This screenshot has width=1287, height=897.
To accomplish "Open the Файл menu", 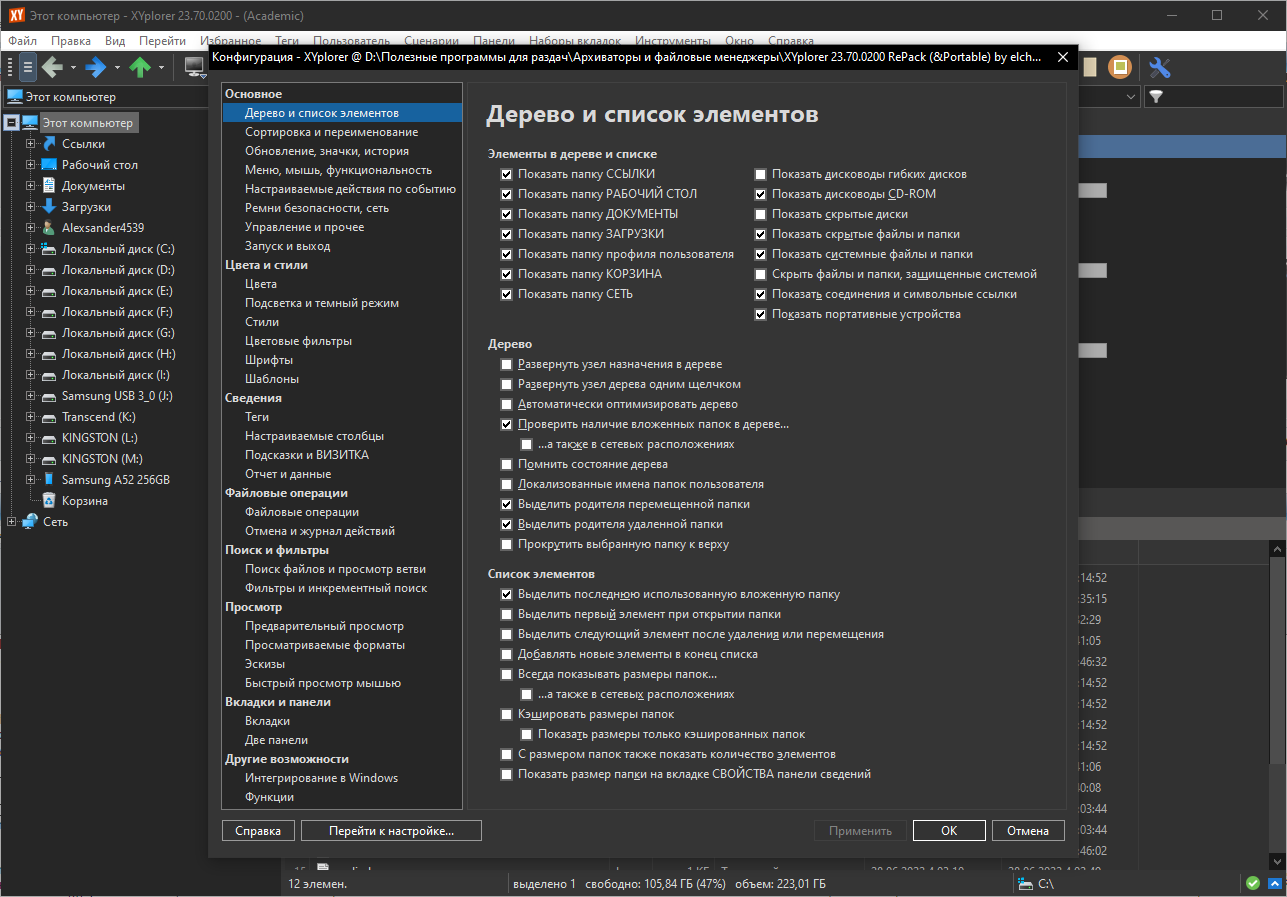I will click(22, 41).
